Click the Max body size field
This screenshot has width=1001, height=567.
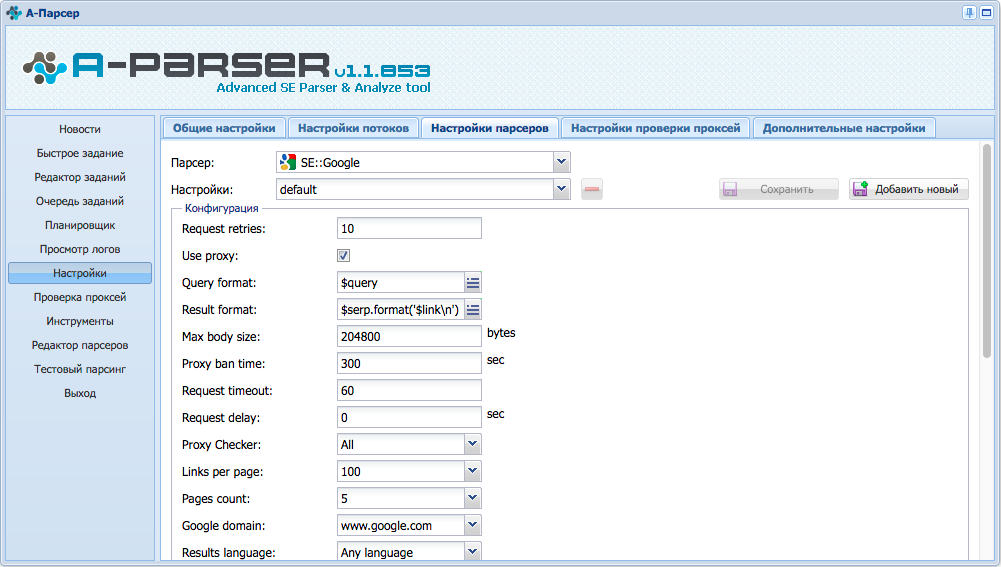tap(409, 336)
